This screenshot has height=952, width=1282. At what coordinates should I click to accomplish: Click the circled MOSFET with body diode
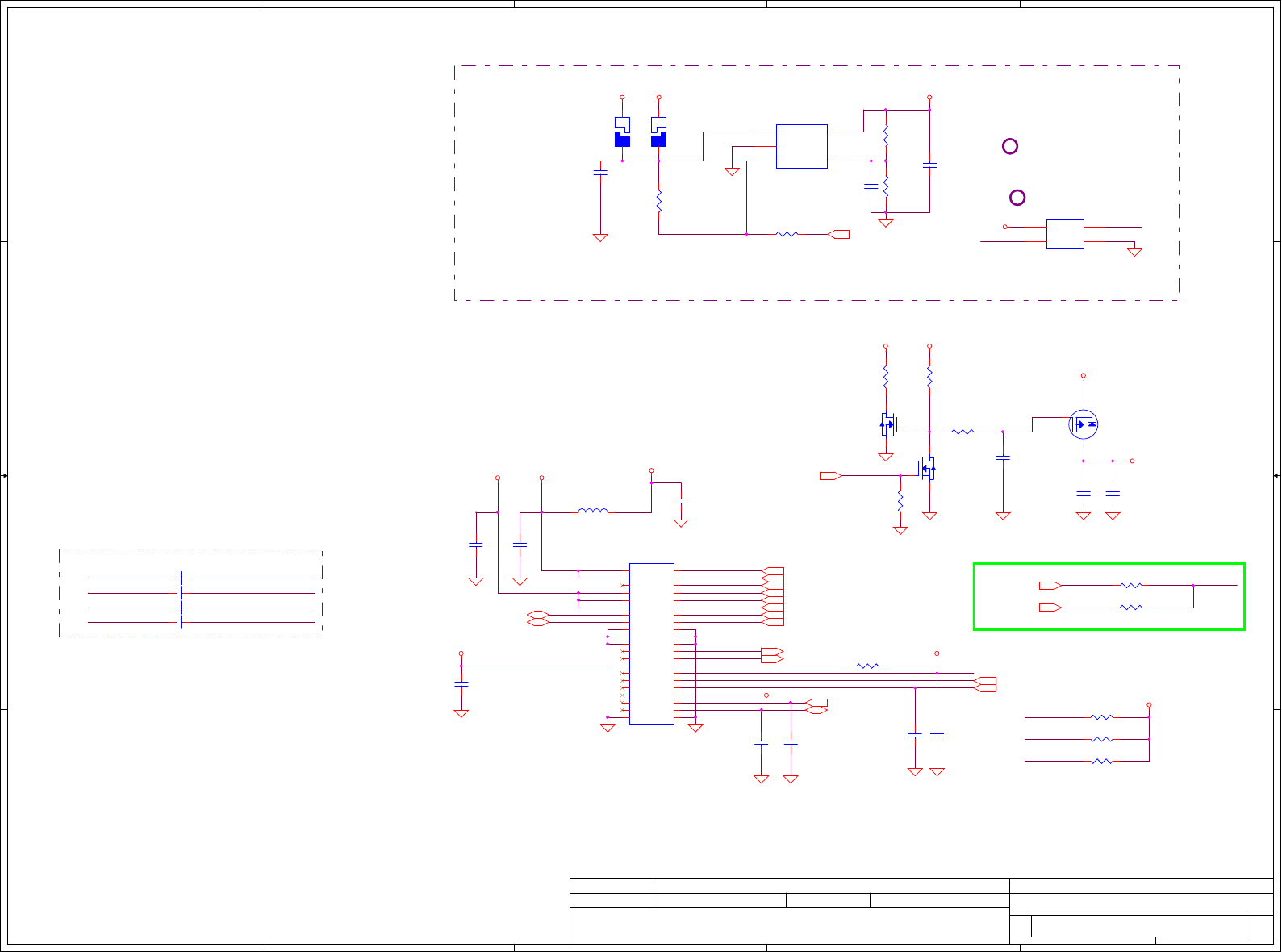[1084, 424]
